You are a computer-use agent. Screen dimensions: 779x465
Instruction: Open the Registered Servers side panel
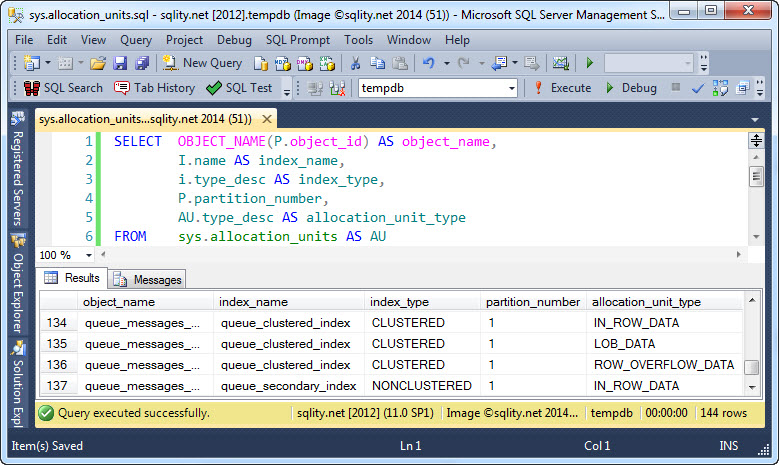[x=18, y=169]
